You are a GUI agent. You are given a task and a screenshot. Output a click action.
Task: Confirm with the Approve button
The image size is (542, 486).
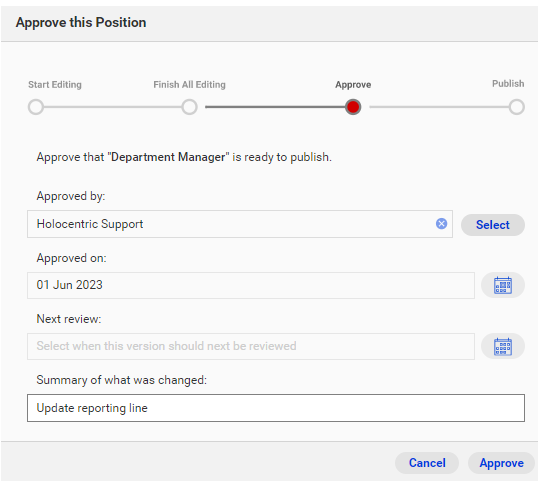[501, 463]
